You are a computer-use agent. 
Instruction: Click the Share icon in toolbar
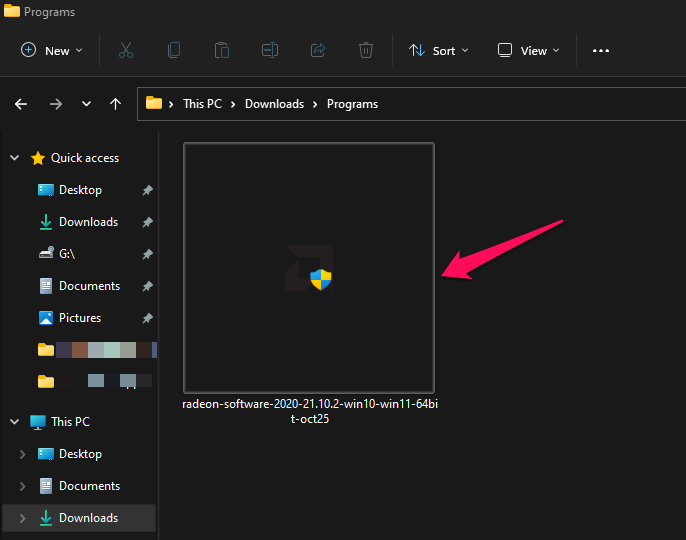point(318,51)
